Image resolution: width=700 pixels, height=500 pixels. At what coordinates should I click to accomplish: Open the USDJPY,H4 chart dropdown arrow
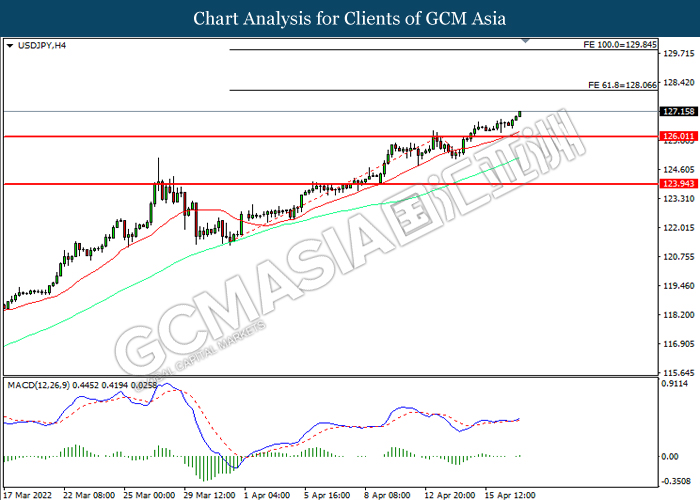(x=10, y=46)
